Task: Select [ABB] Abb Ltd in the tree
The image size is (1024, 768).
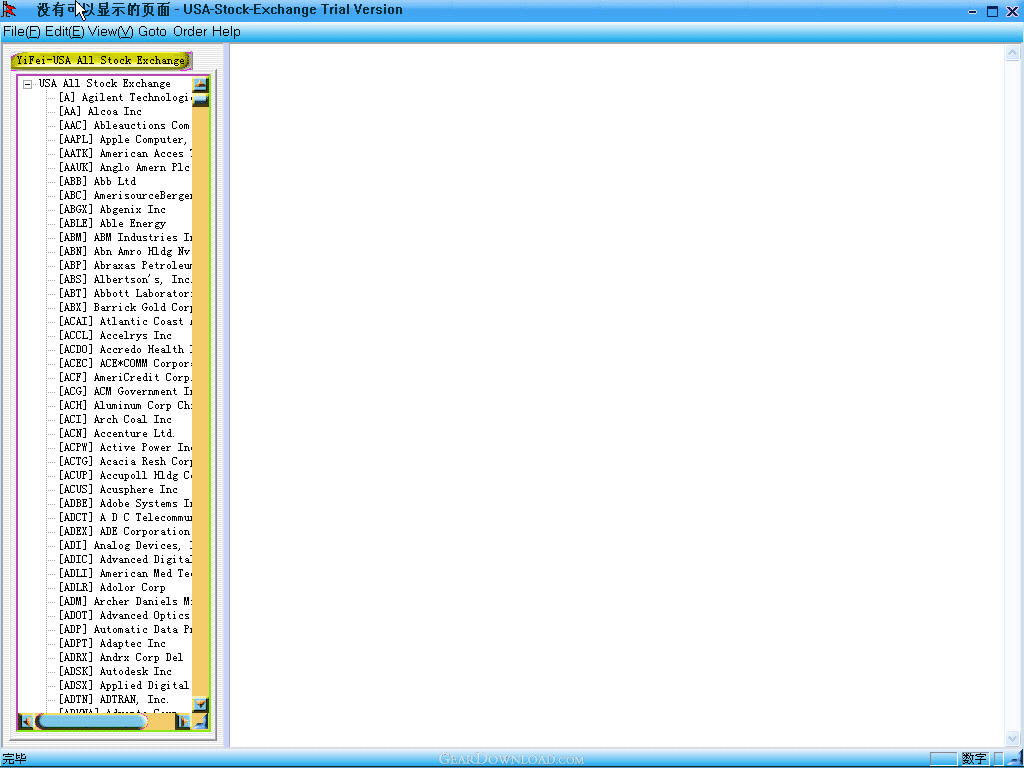Action: point(98,182)
